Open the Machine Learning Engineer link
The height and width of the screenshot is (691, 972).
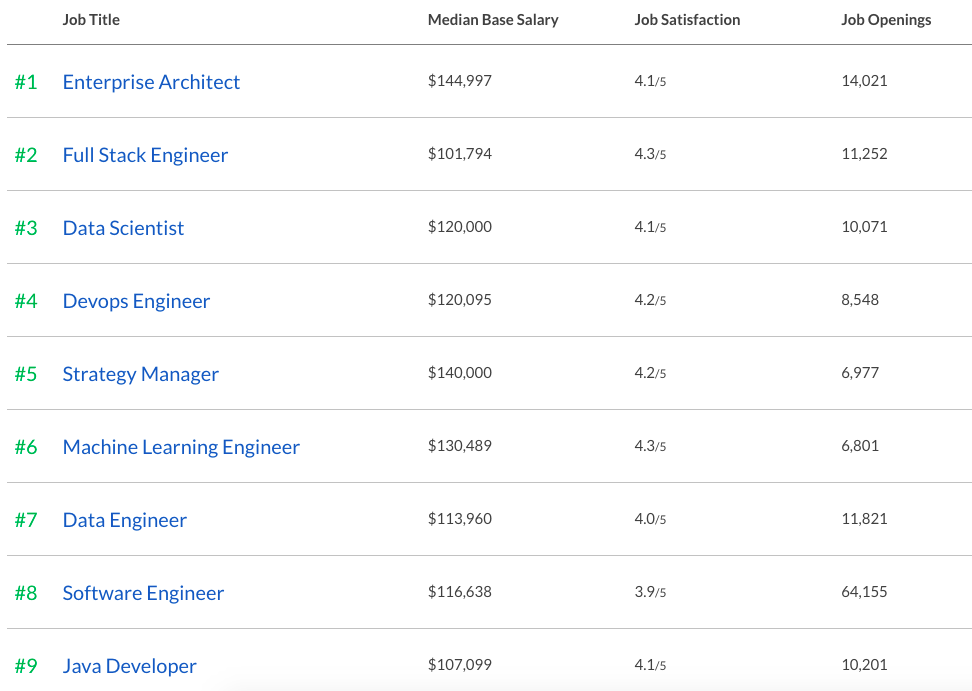pos(181,447)
